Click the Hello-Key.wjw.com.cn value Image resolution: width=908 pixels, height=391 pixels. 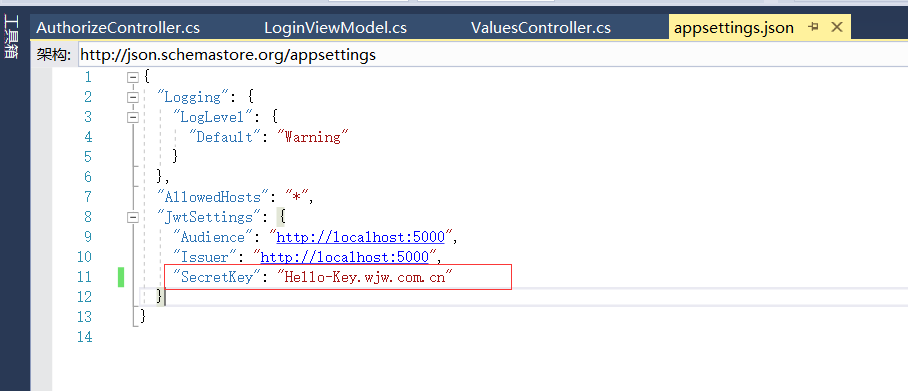364,277
